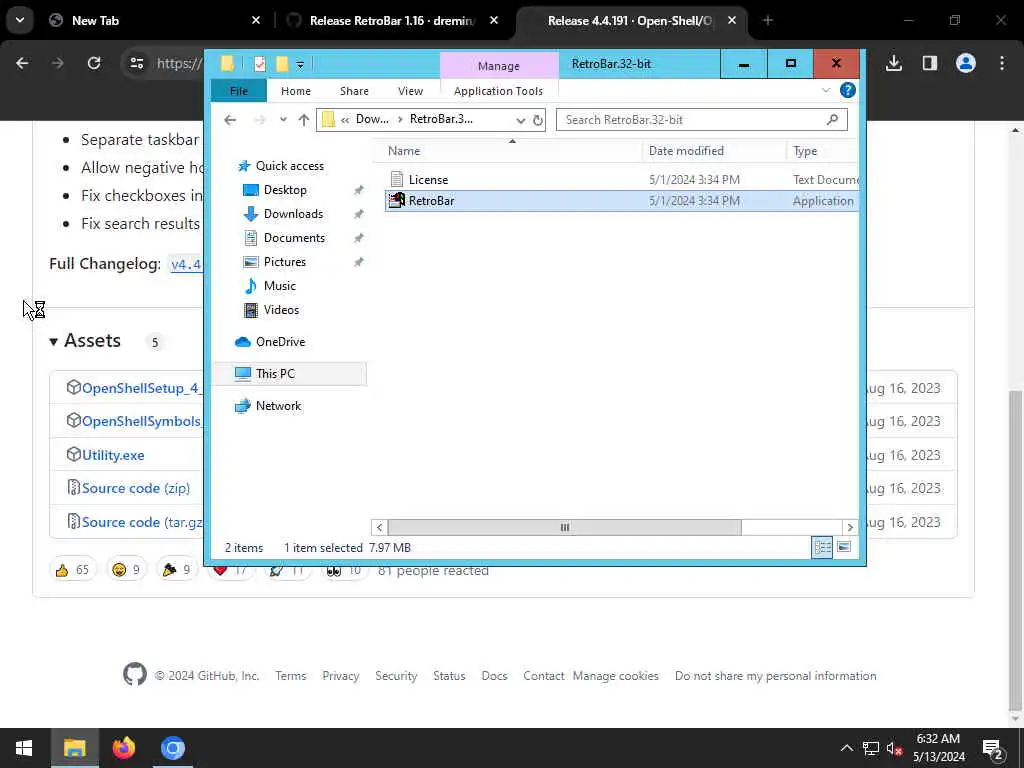This screenshot has height=768, width=1024.
Task: Select OneDrive in navigation pane
Action: (x=280, y=342)
